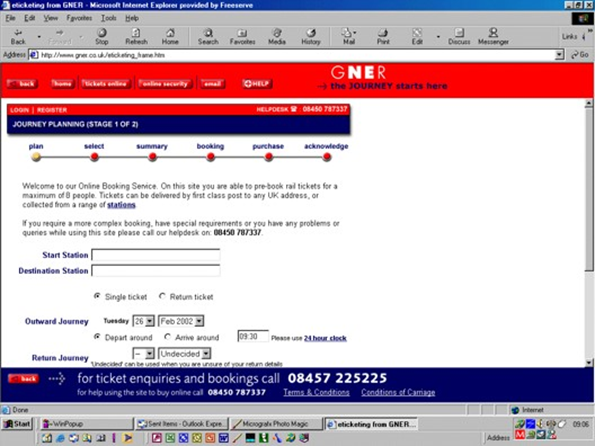Open the 24 hour clock link
Viewport: 595px width, 446px height.
tap(325, 338)
